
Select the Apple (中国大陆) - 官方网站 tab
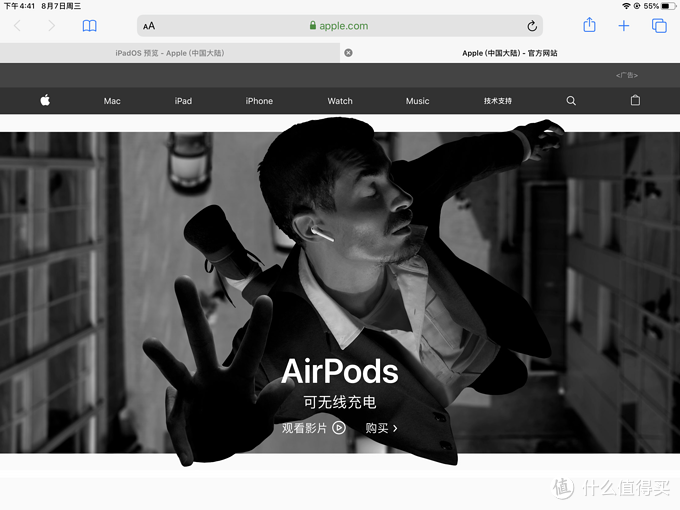[x=510, y=53]
